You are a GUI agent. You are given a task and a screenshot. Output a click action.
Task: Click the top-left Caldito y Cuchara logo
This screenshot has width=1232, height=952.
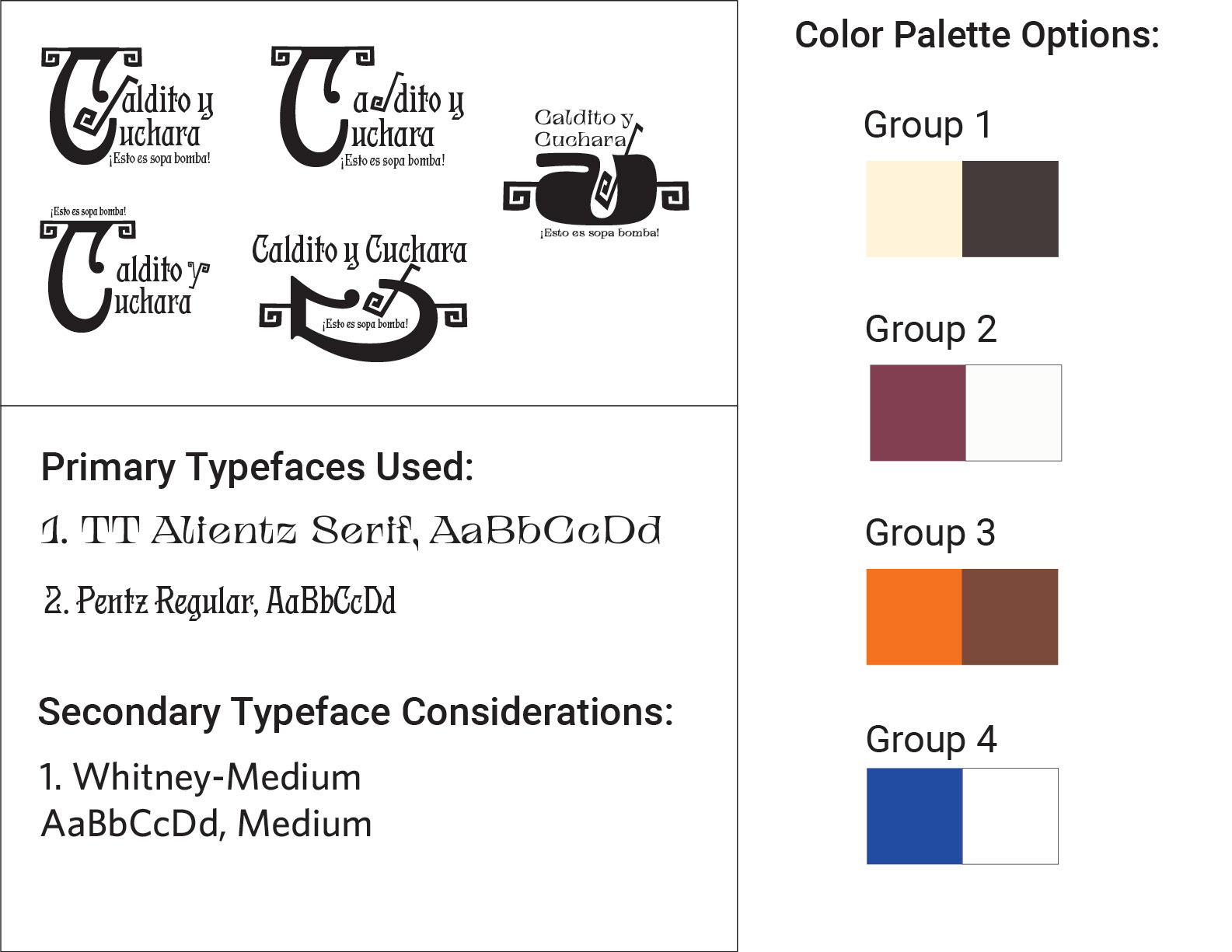127,106
